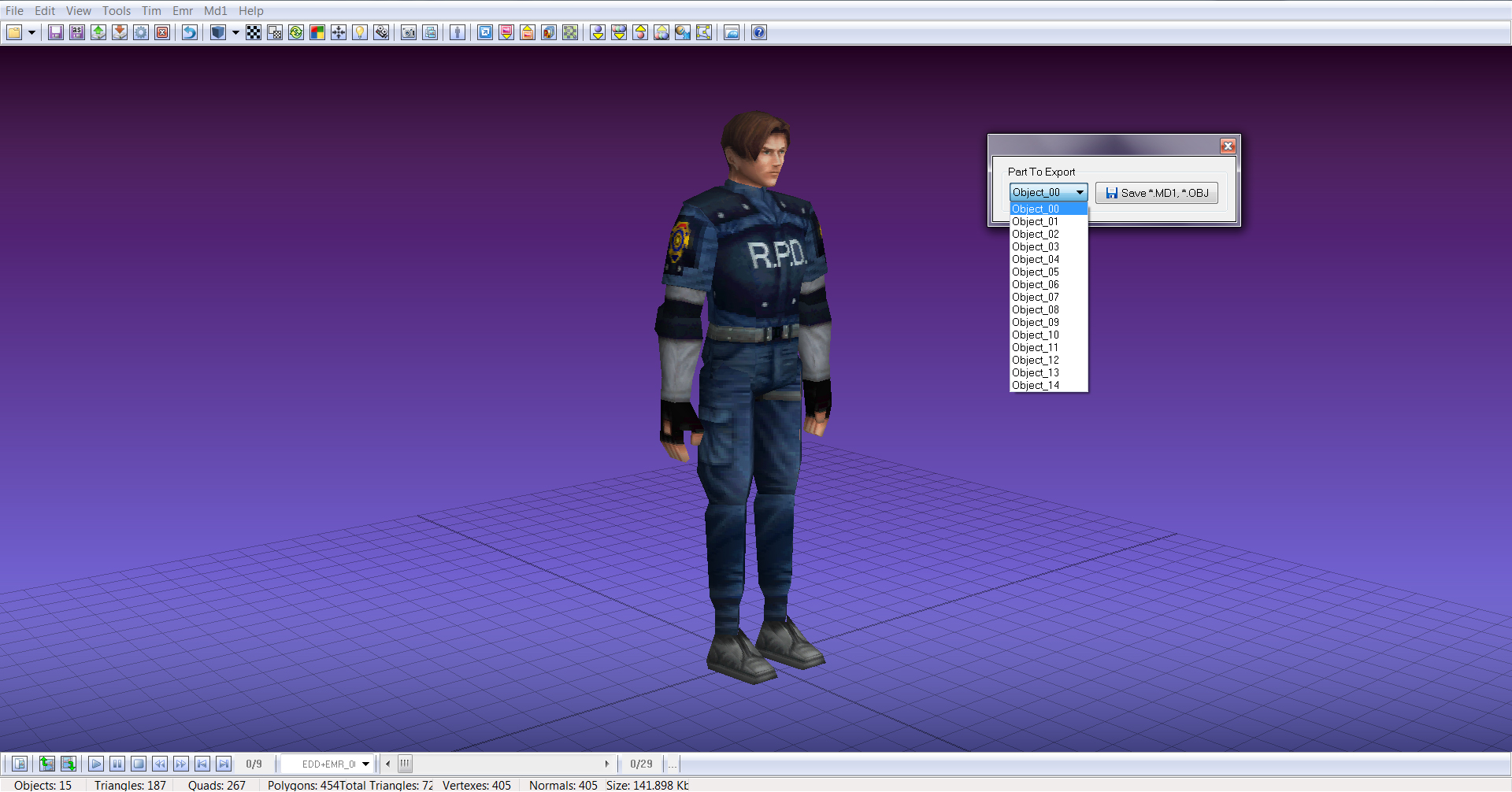Click the blue undo arrow icon

[x=190, y=32]
